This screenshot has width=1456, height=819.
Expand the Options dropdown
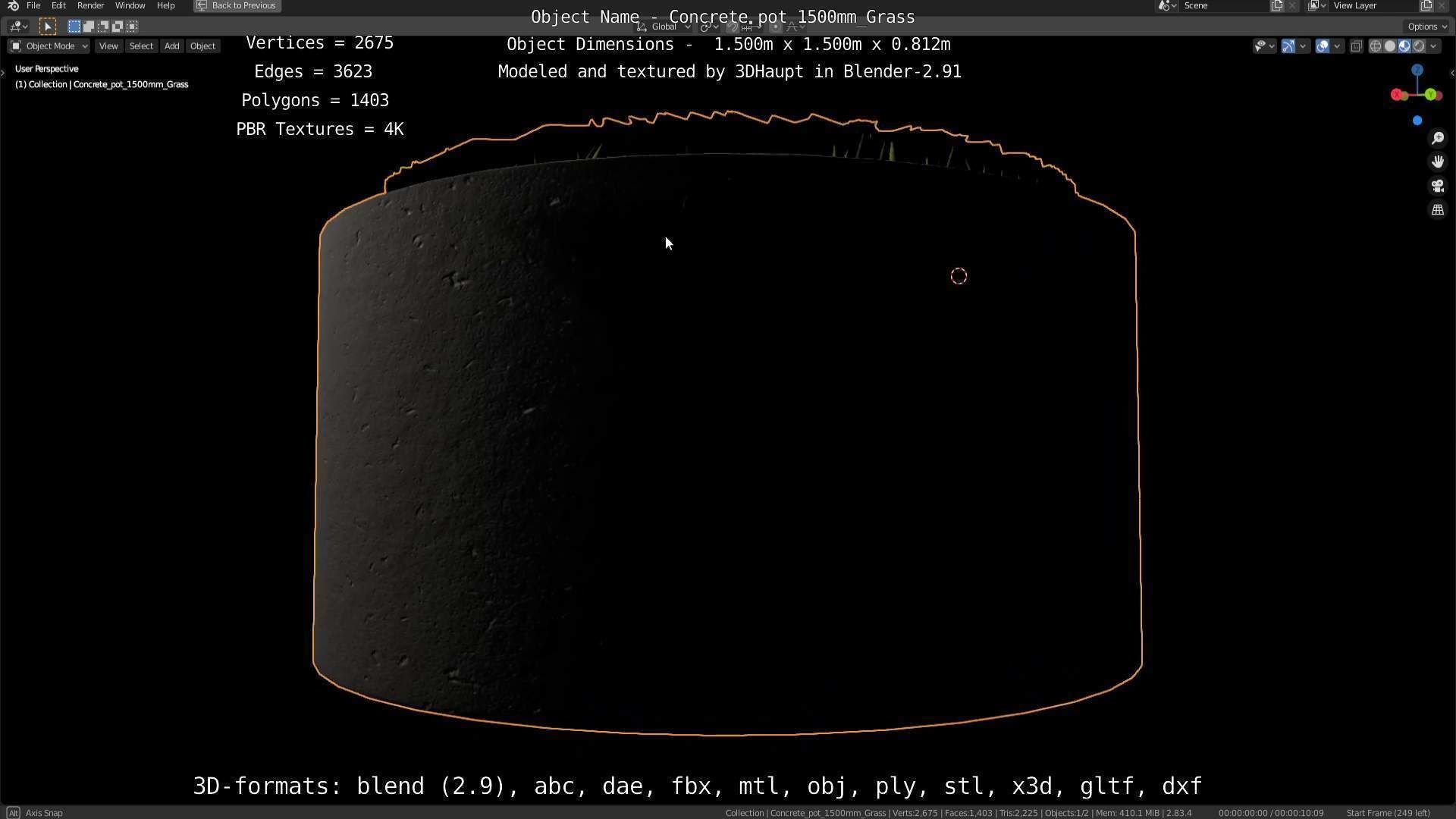[1427, 27]
